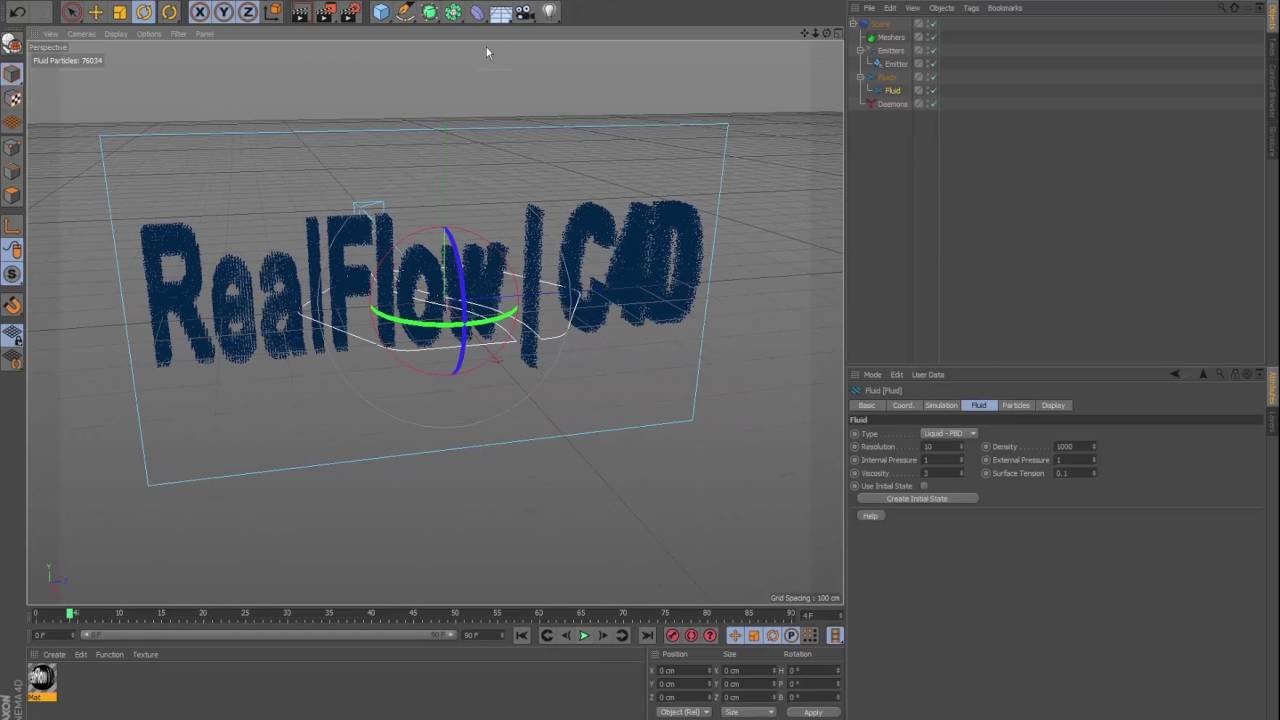Viewport: 1280px width, 720px height.
Task: Add a Camera object
Action: (x=525, y=12)
